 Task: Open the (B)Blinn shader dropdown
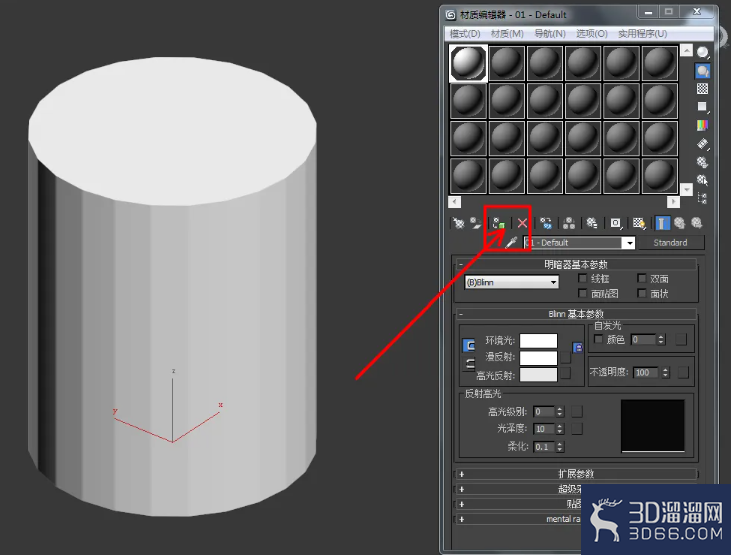511,282
